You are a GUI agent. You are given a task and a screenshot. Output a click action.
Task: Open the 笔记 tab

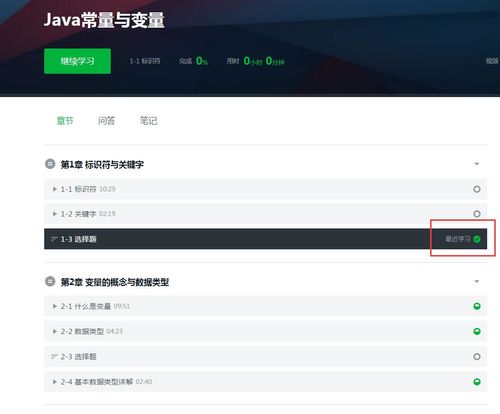pos(148,120)
